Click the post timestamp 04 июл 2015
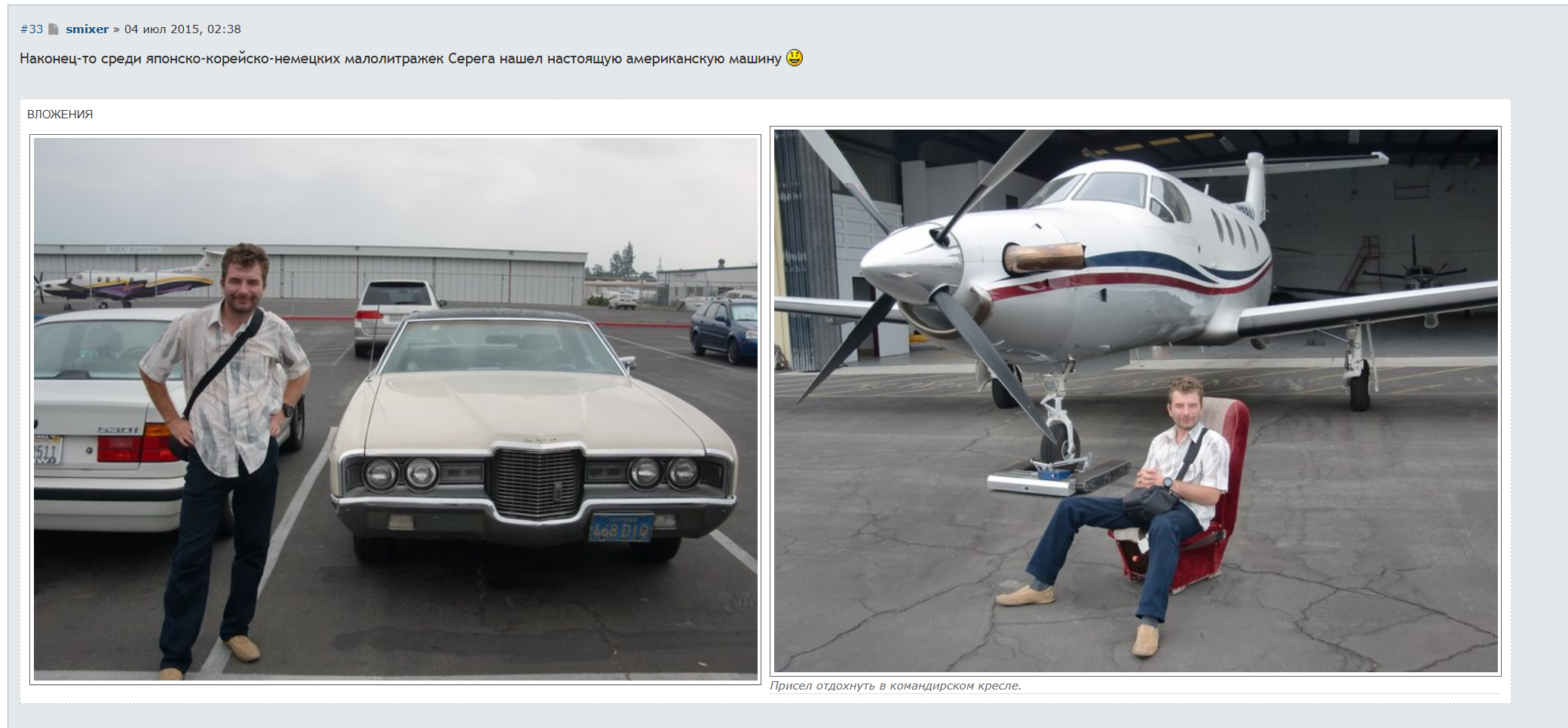Image resolution: width=1568 pixels, height=728 pixels. tap(182, 29)
